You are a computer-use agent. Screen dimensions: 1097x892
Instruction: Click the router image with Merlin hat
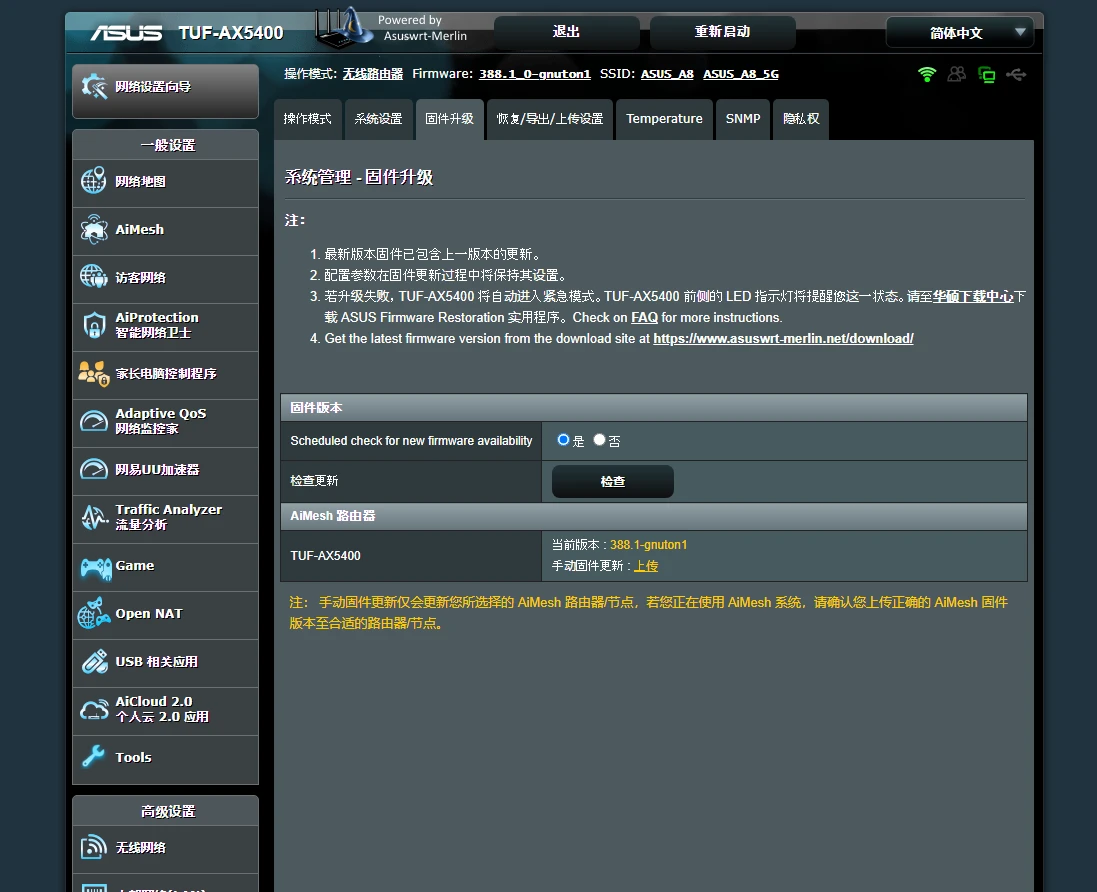343,28
